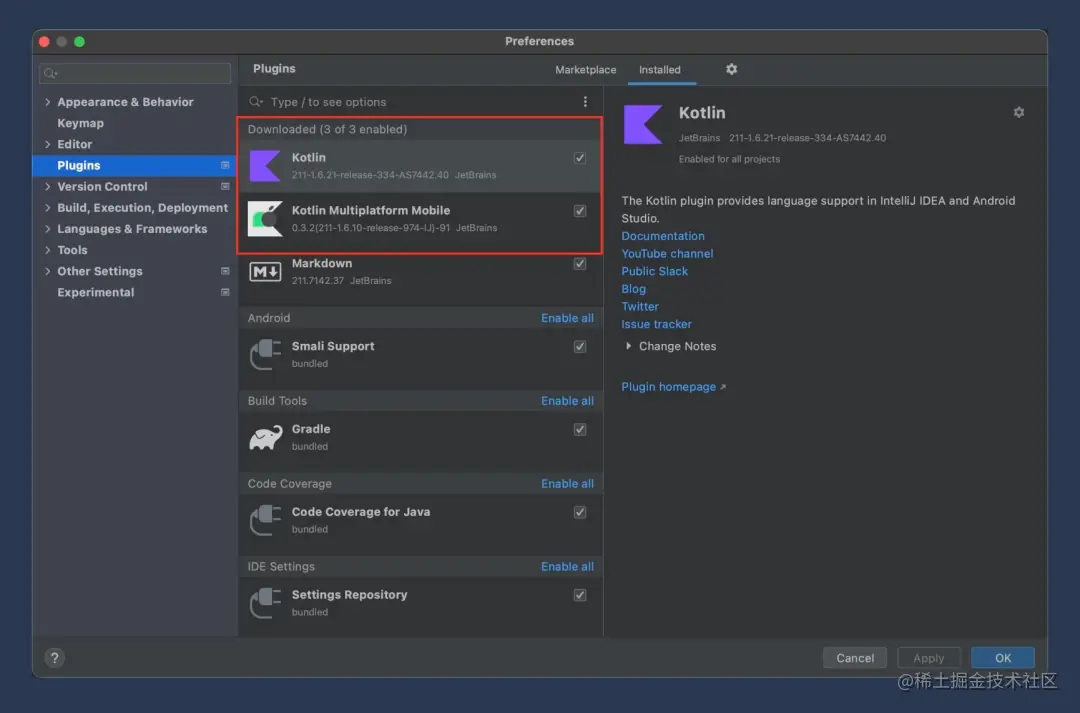Open the Kotlin Blog link

click(x=634, y=289)
